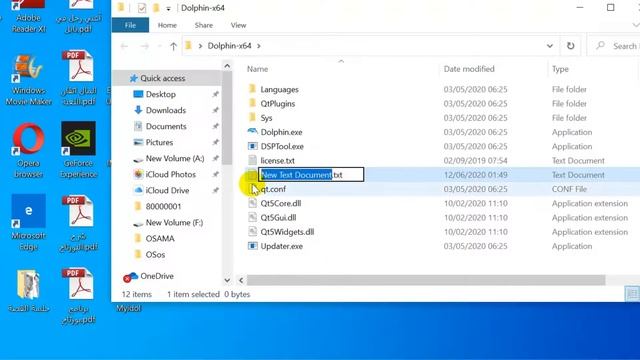Screen dimensions: 640x360
Task: Open Downloads in the navigation pane
Action: [x=165, y=110]
